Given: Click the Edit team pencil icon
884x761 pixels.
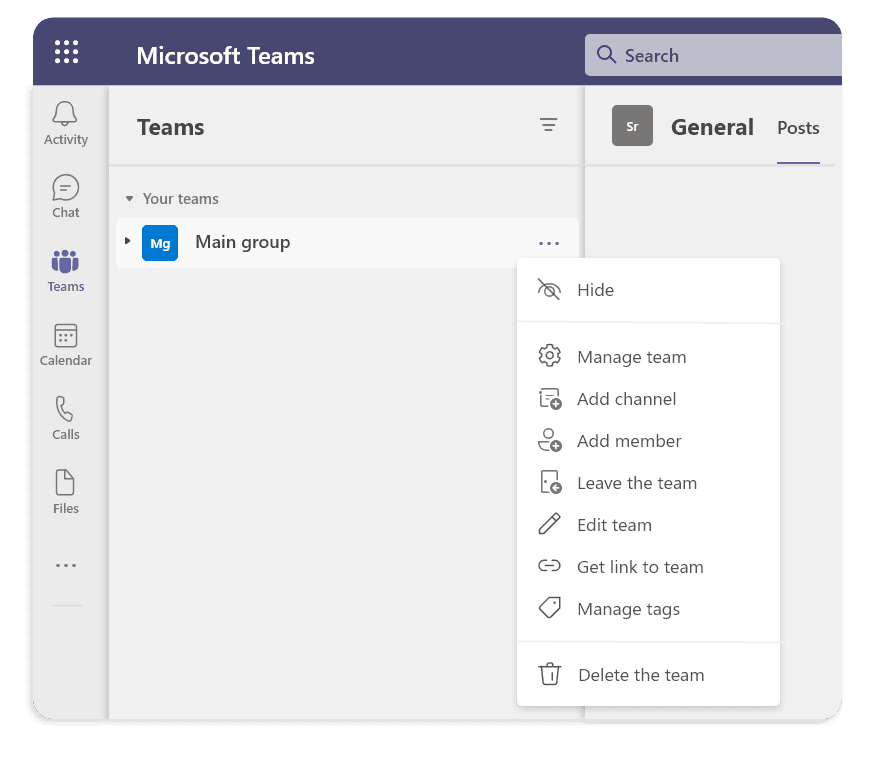Looking at the screenshot, I should pyautogui.click(x=549, y=524).
